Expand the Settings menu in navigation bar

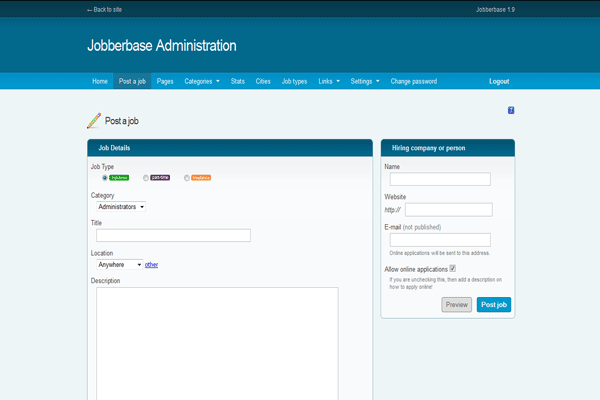coord(365,81)
